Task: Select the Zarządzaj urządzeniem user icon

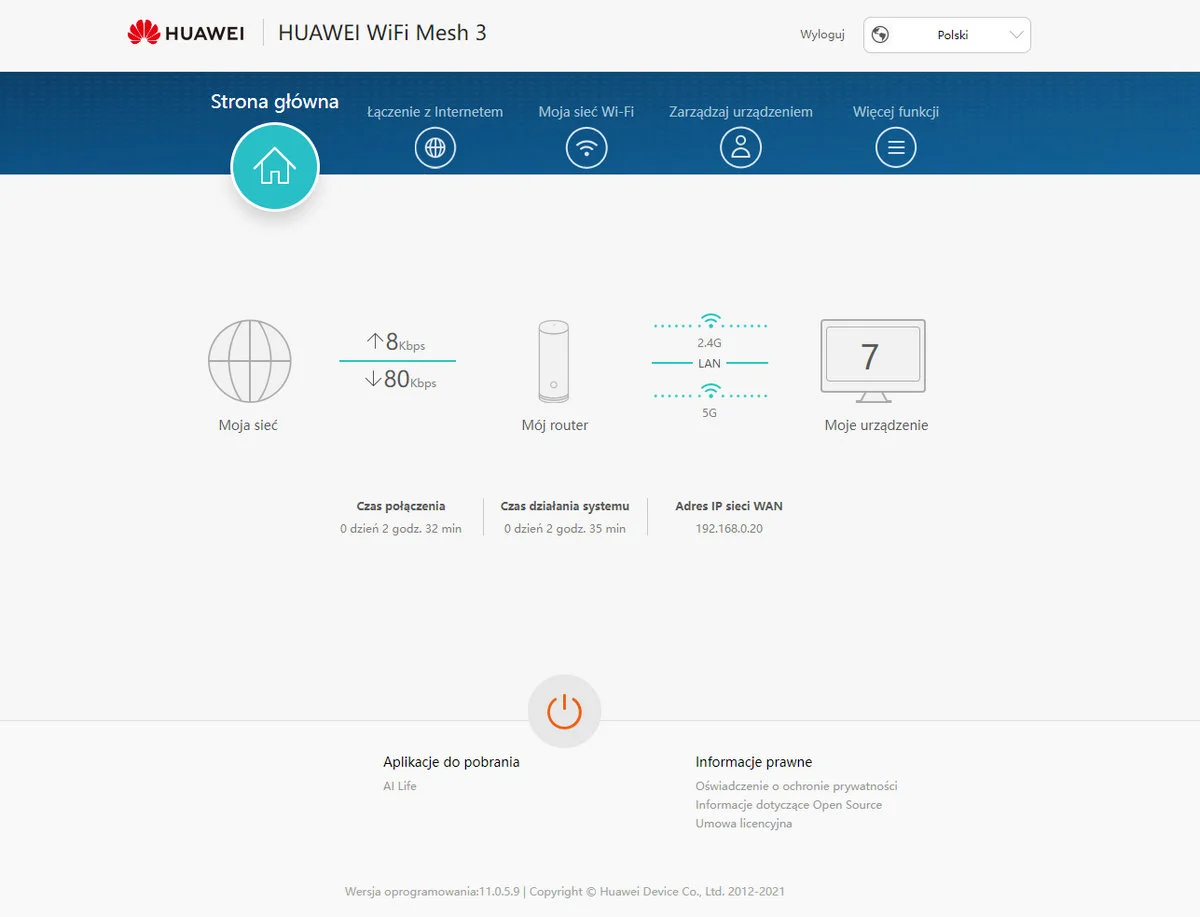Action: [x=740, y=147]
